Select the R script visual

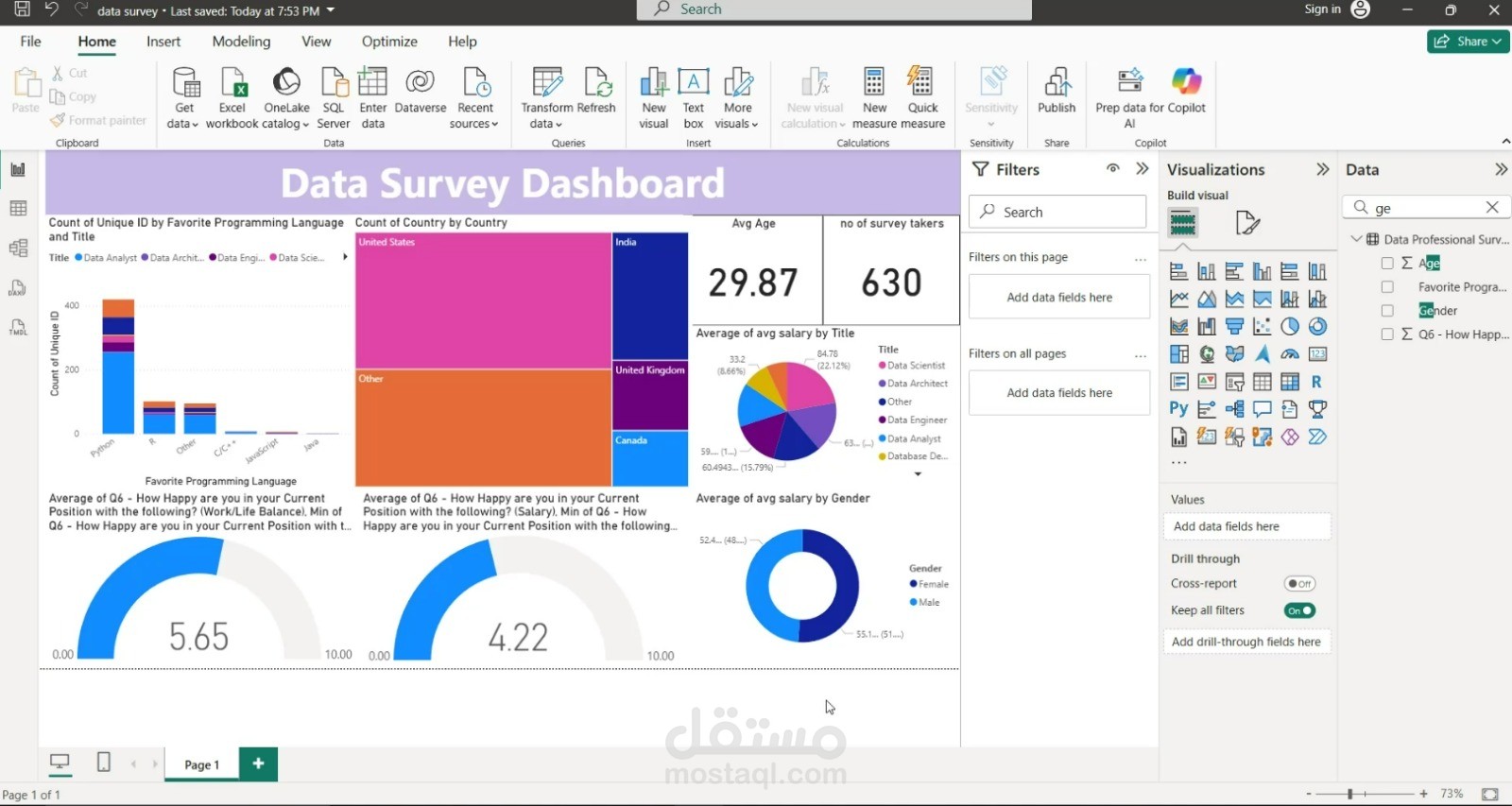click(1317, 382)
